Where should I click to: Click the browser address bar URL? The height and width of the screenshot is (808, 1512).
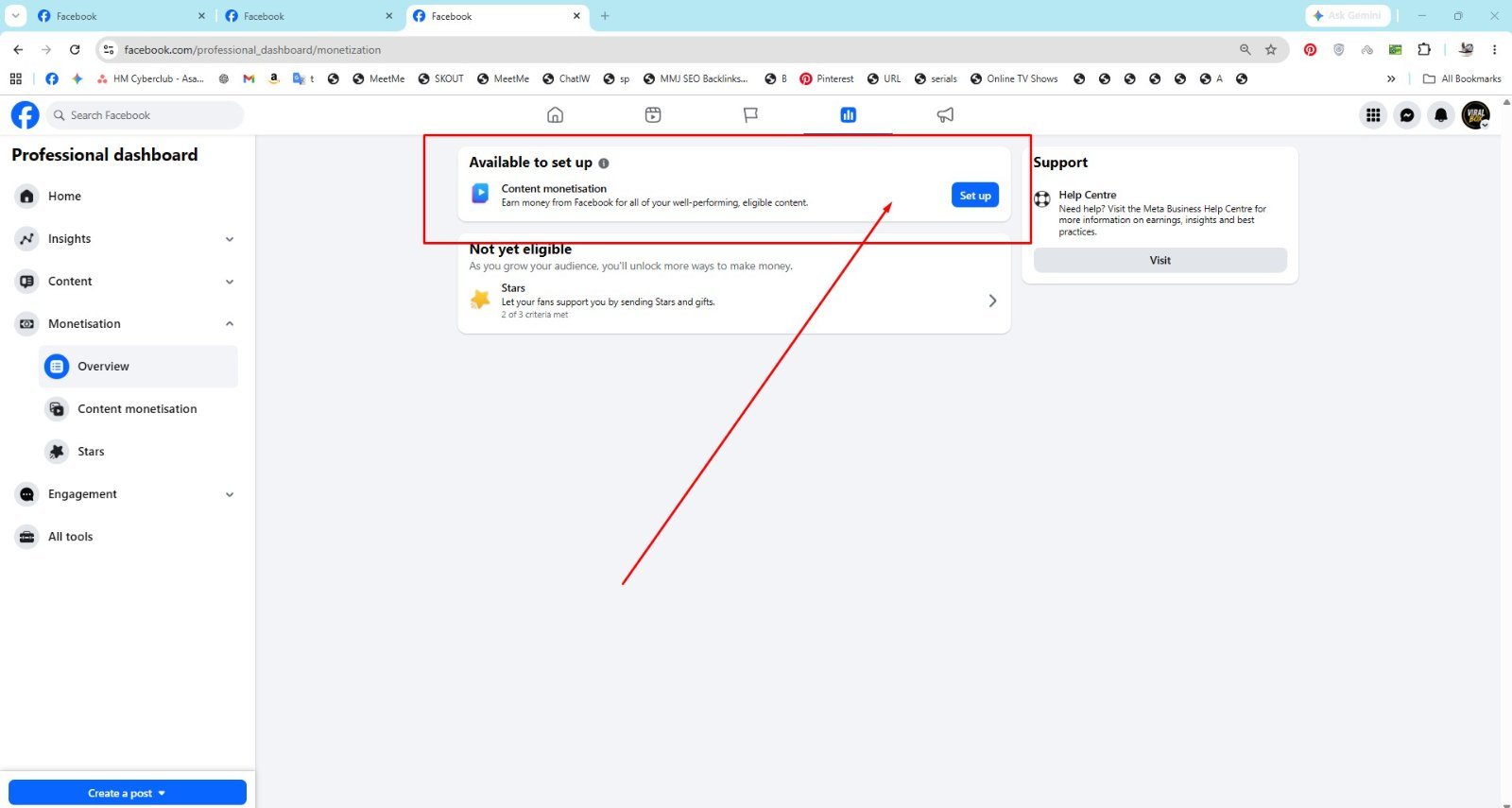252,49
